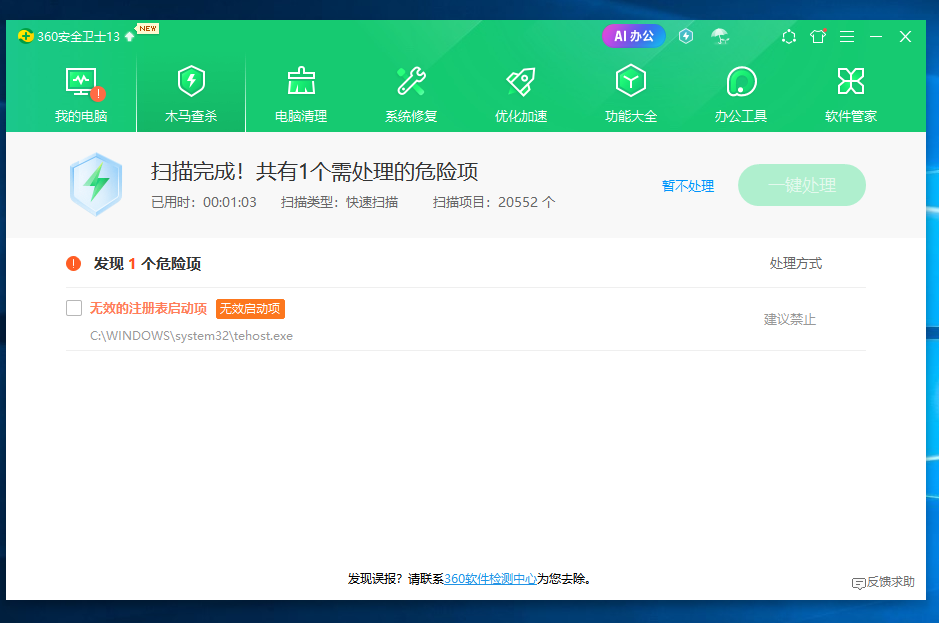Open 我的电脑 tab
939x623 pixels.
coord(81,94)
